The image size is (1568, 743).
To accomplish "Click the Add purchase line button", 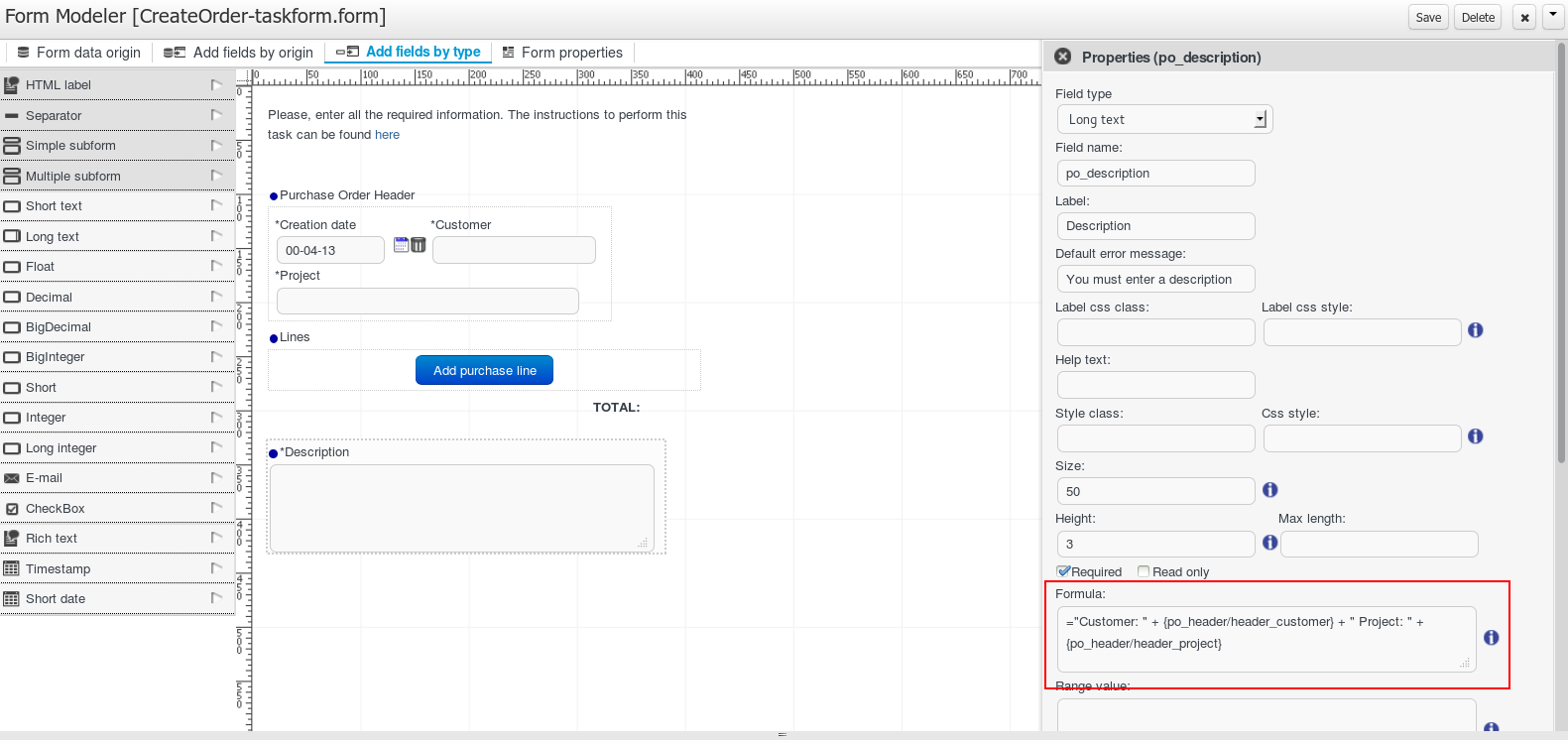I will click(484, 370).
